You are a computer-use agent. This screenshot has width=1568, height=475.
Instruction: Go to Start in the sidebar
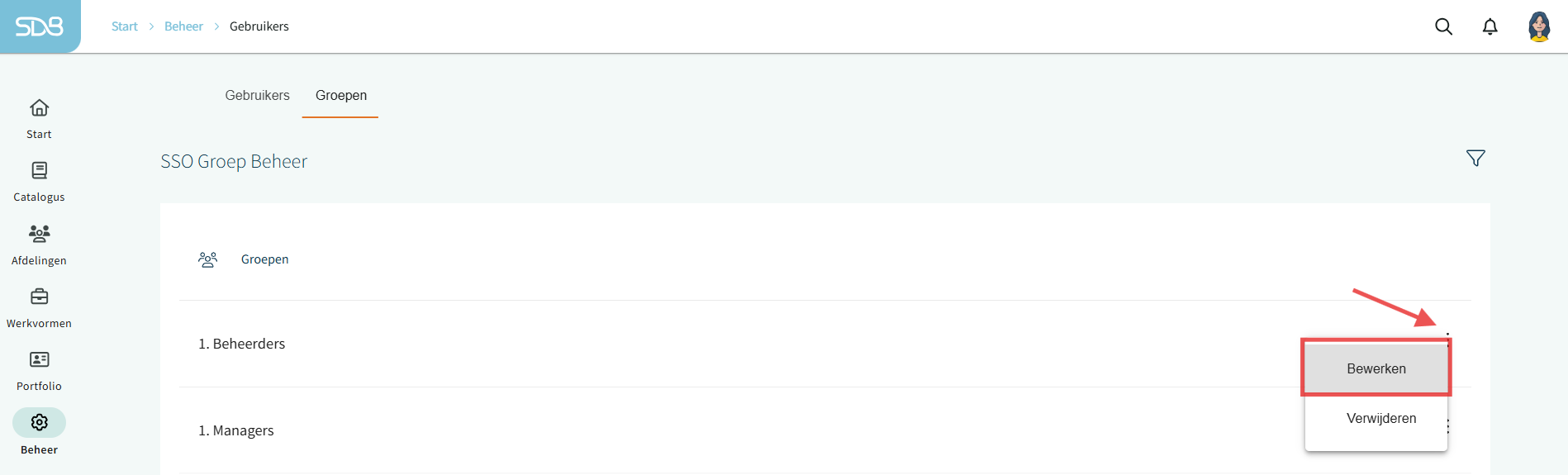click(39, 118)
